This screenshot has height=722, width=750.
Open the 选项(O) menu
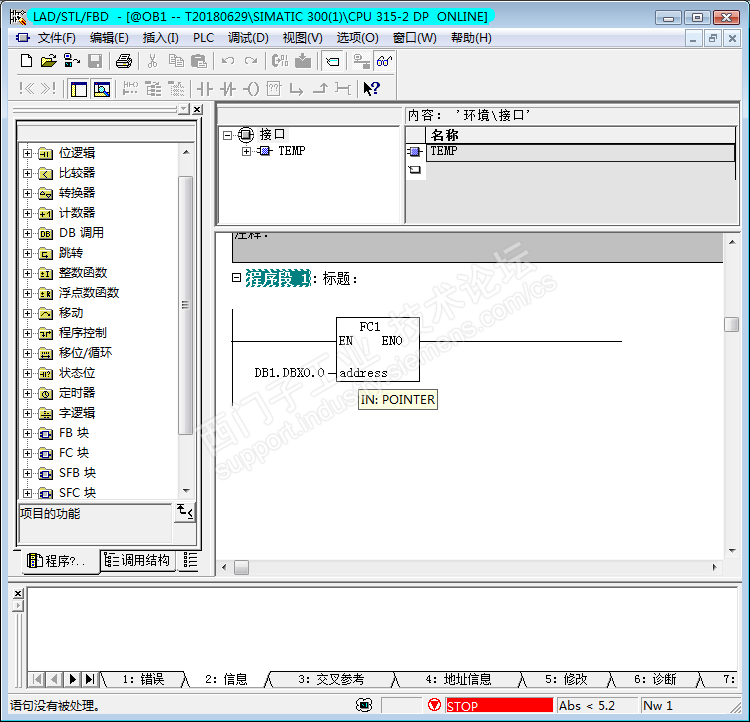(x=358, y=38)
